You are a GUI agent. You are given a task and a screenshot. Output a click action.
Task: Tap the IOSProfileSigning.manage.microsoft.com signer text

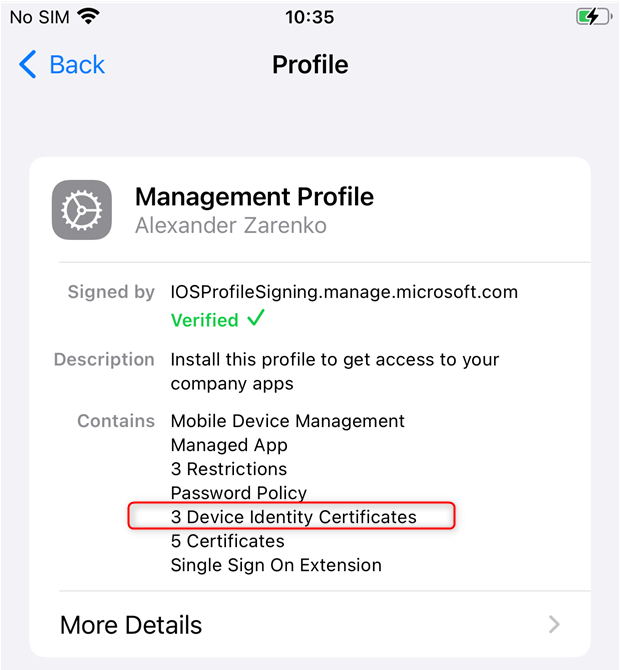[x=344, y=292]
